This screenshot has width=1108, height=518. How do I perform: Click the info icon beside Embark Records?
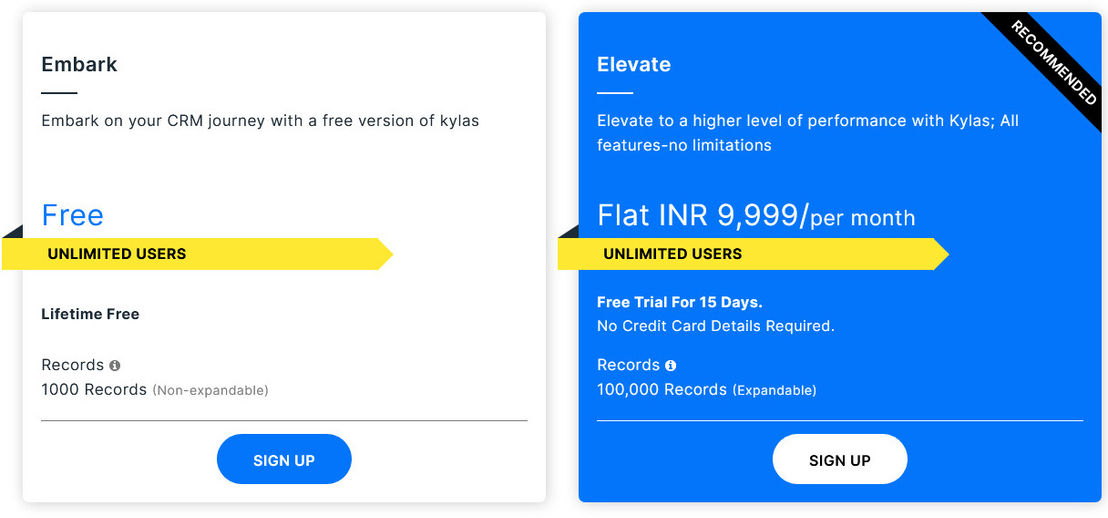tap(114, 365)
